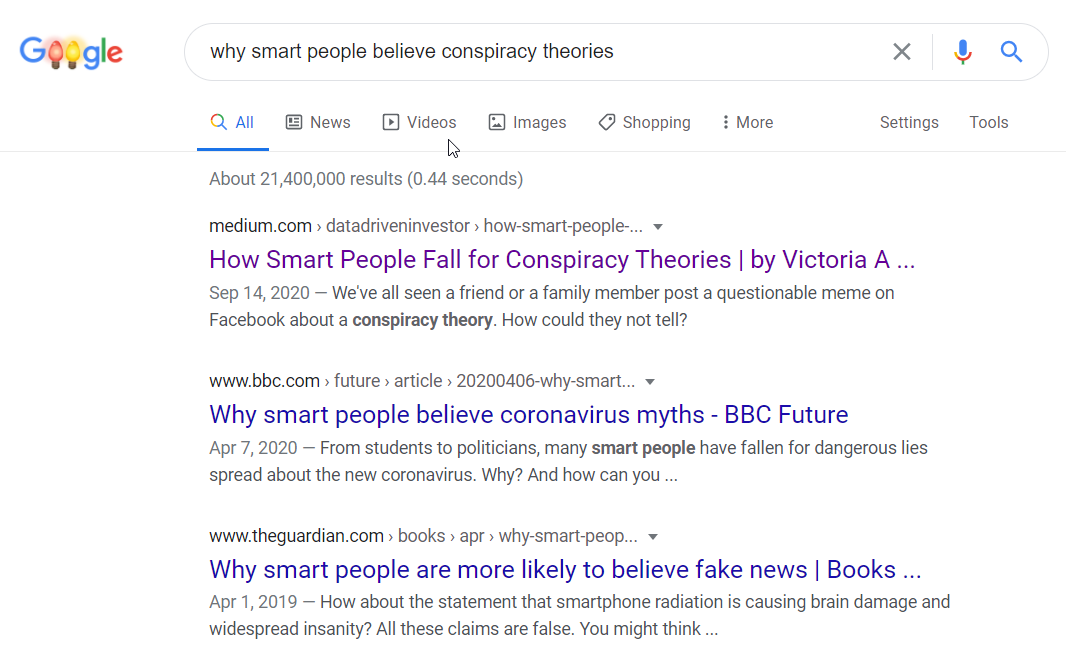The height and width of the screenshot is (660, 1066).
Task: Visit the BBC Future coronavirus myths article
Action: 528,414
